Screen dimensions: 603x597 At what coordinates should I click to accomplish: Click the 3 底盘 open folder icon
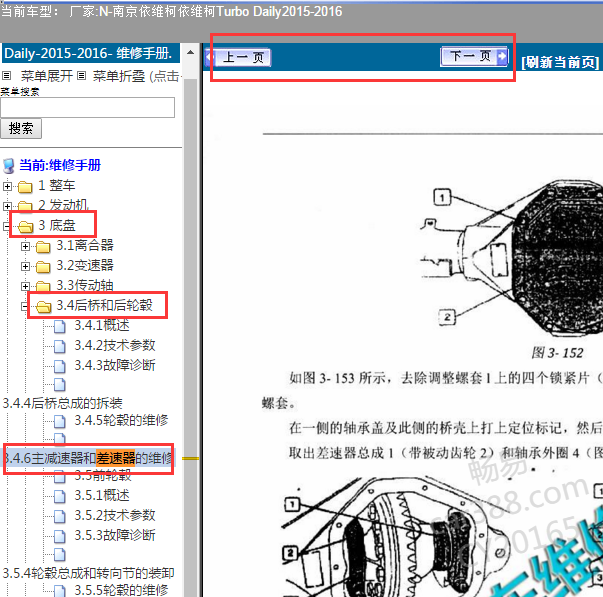(26, 227)
